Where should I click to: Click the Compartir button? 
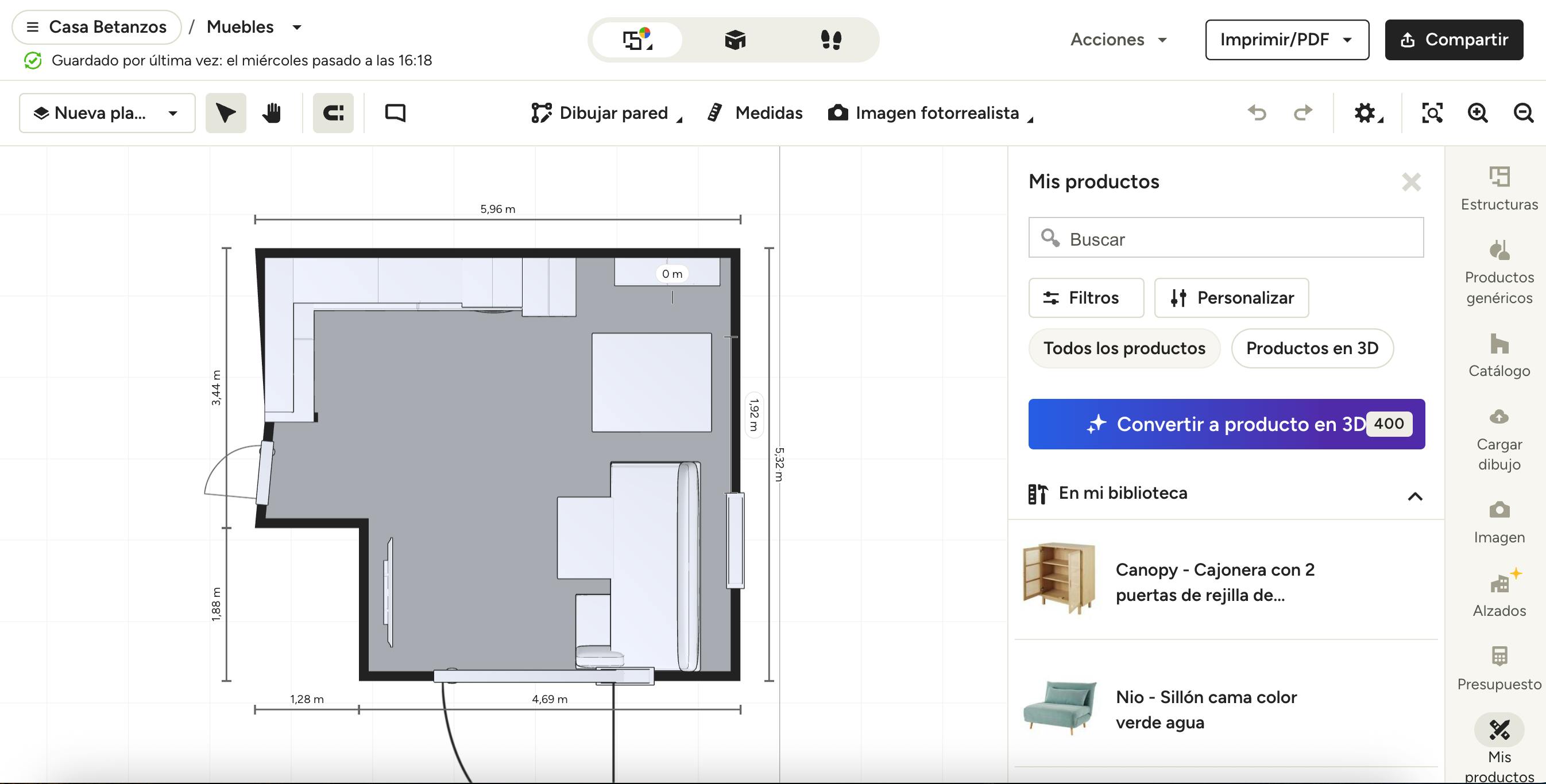coord(1454,40)
